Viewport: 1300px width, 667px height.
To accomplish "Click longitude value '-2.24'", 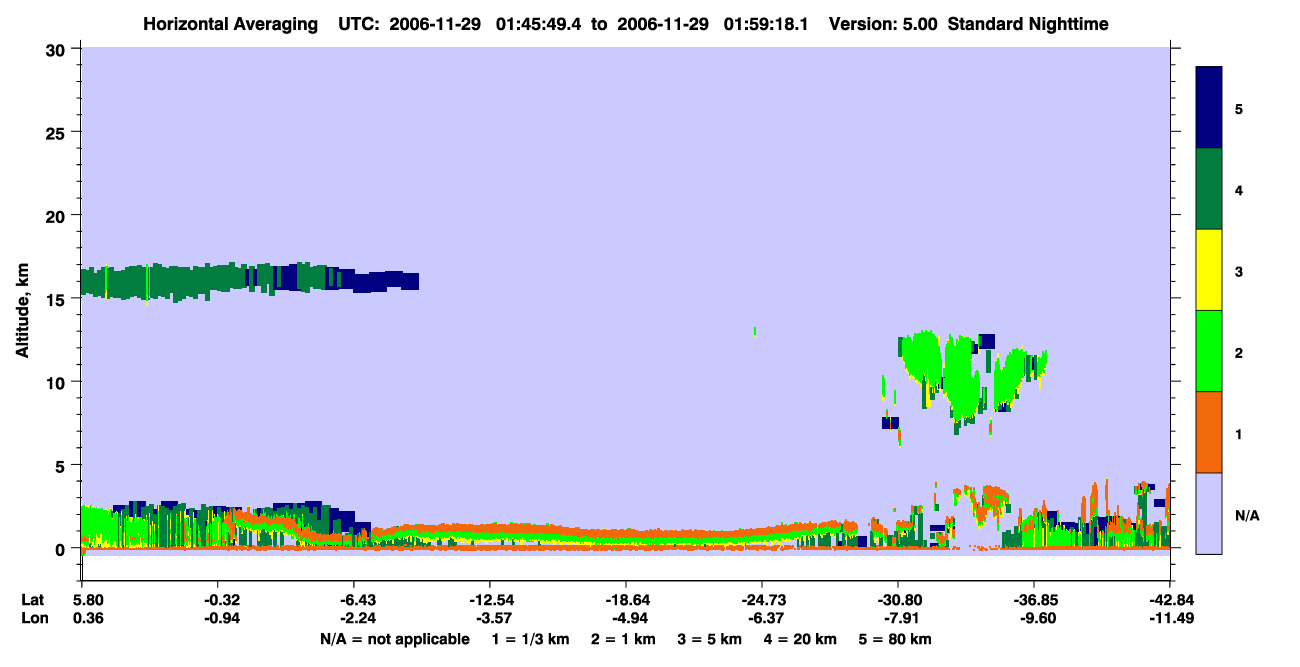I will tap(359, 618).
